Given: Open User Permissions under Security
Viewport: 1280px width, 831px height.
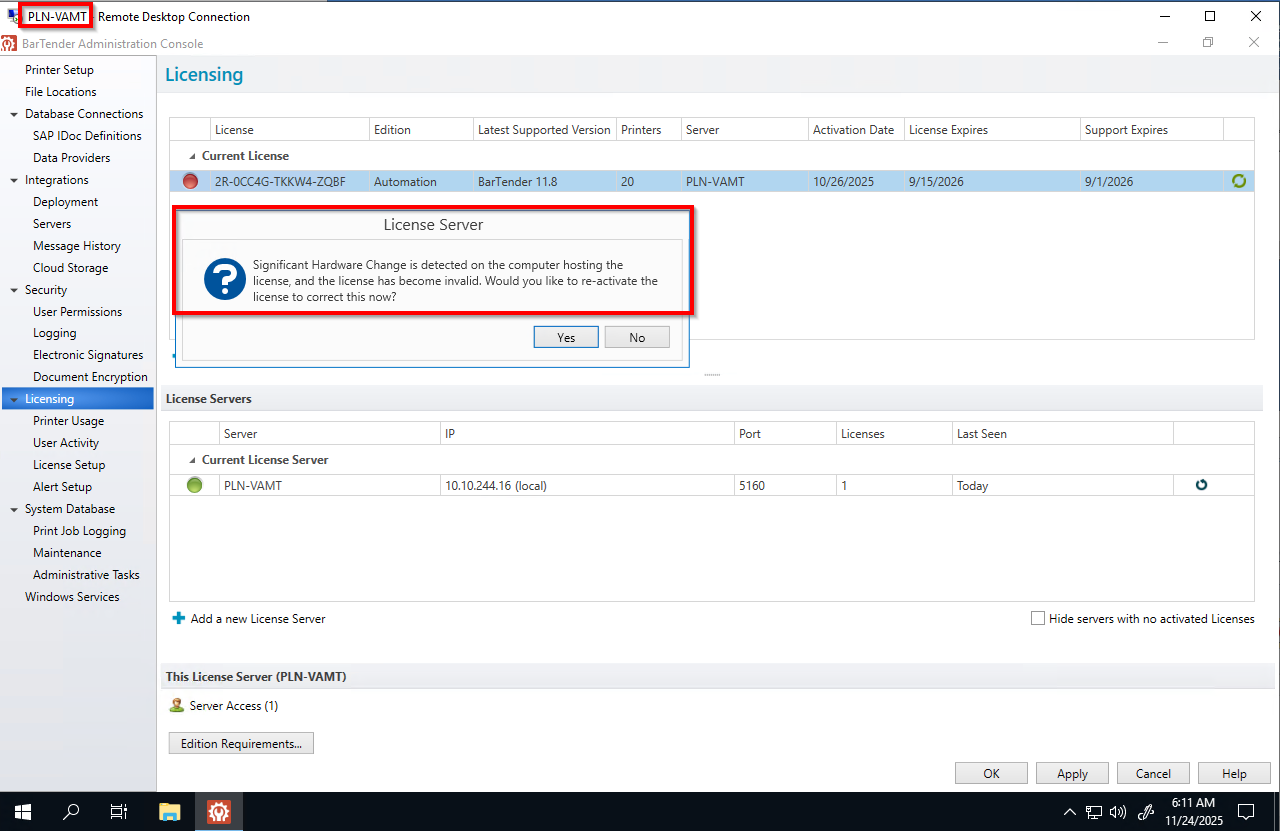Looking at the screenshot, I should [77, 312].
